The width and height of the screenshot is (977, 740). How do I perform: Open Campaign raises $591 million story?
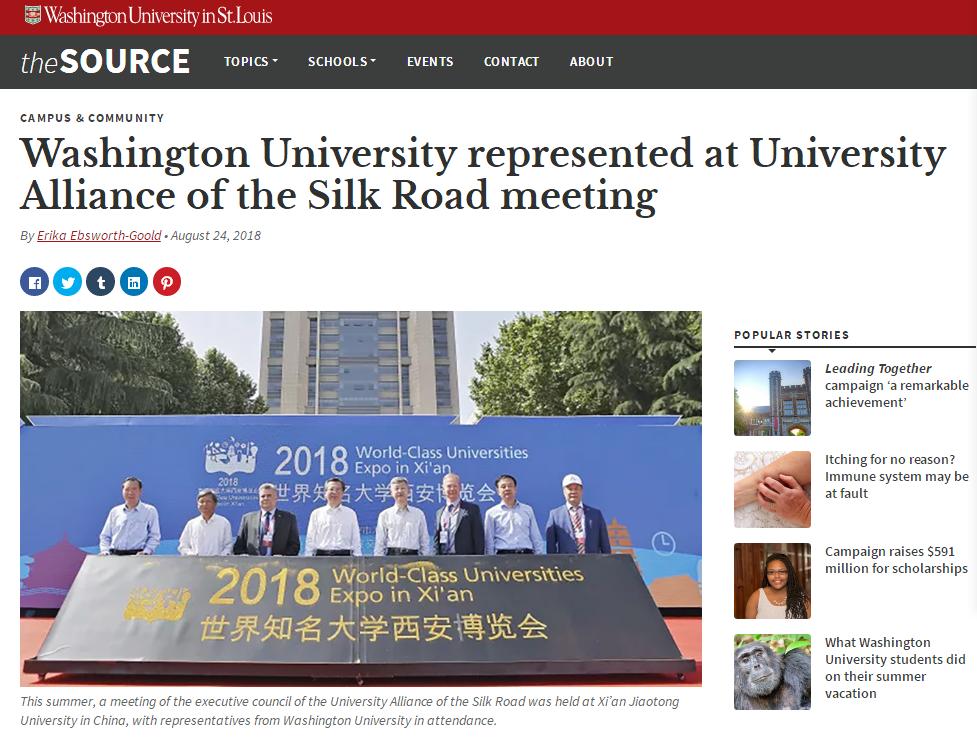pyautogui.click(x=897, y=560)
